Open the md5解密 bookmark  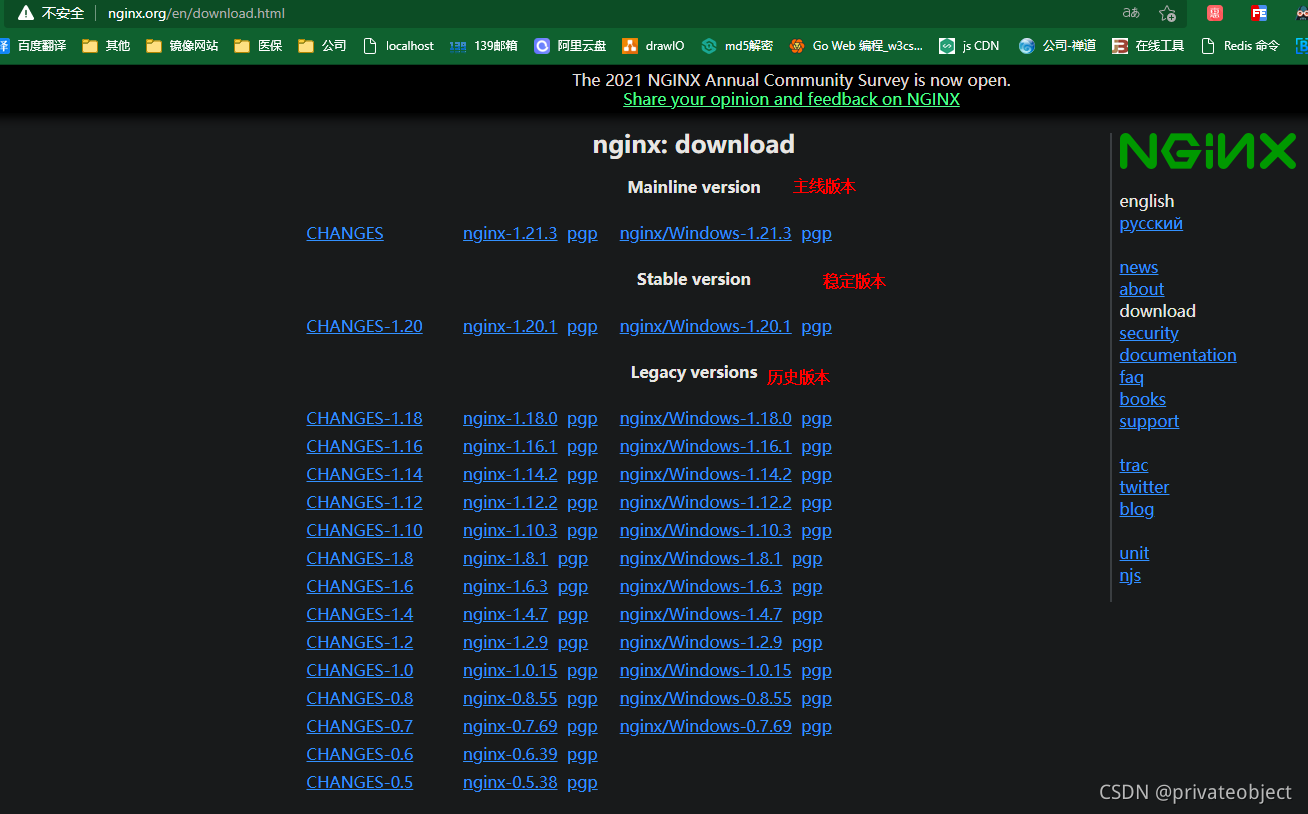(737, 46)
